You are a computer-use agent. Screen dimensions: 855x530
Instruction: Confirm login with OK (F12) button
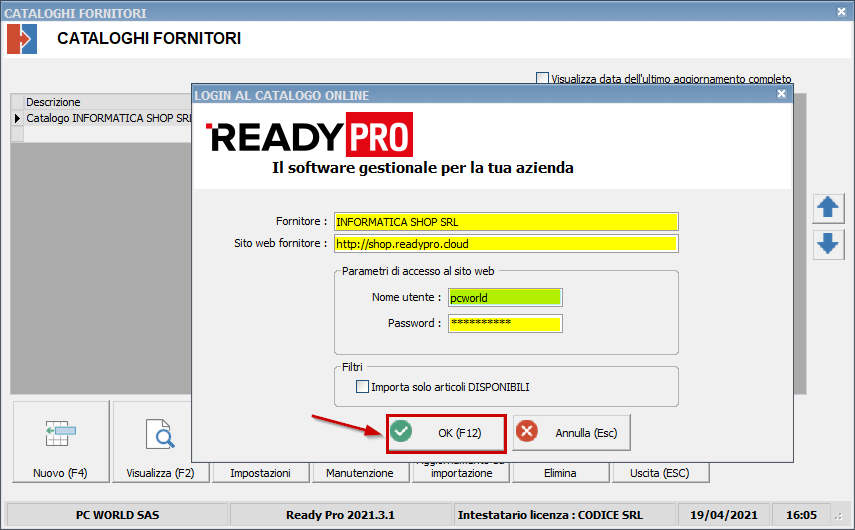(447, 433)
